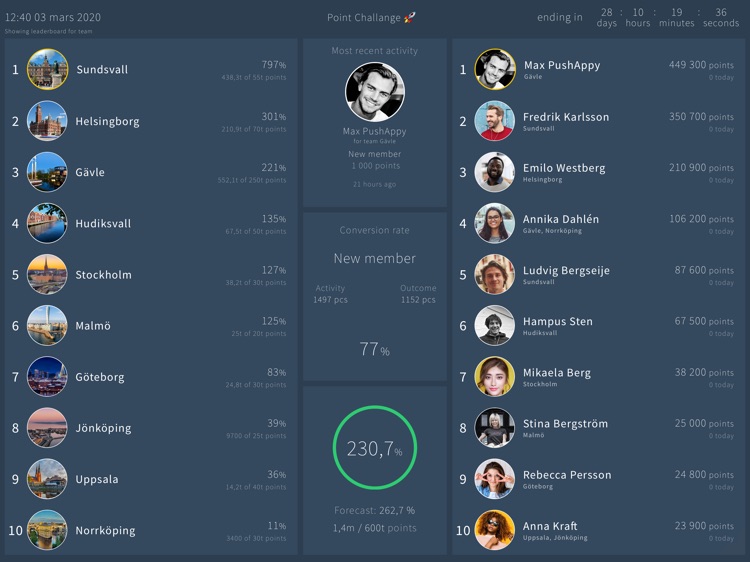Click the Norrköping team name

[105, 531]
